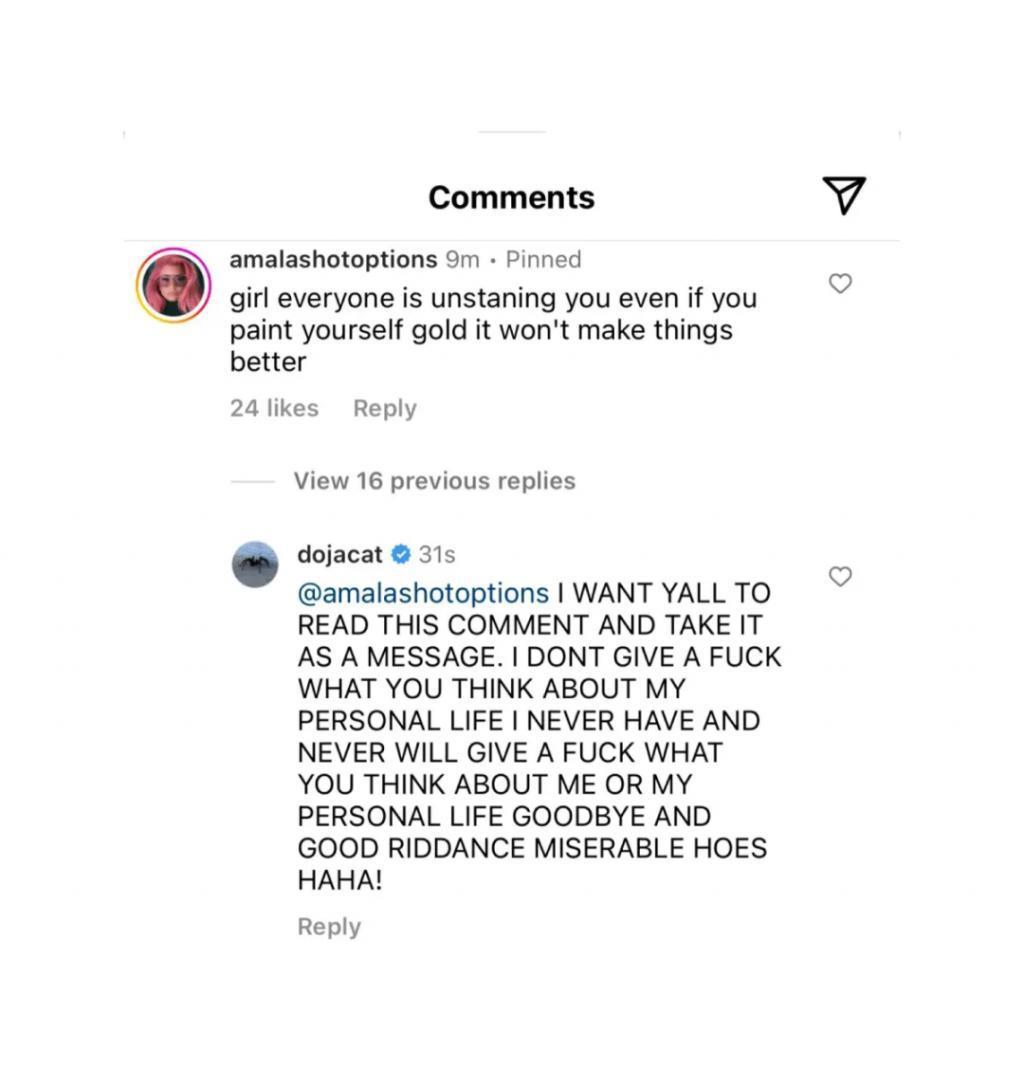Reply to dojacat's comment
The image size is (1024, 1090).
click(x=329, y=927)
